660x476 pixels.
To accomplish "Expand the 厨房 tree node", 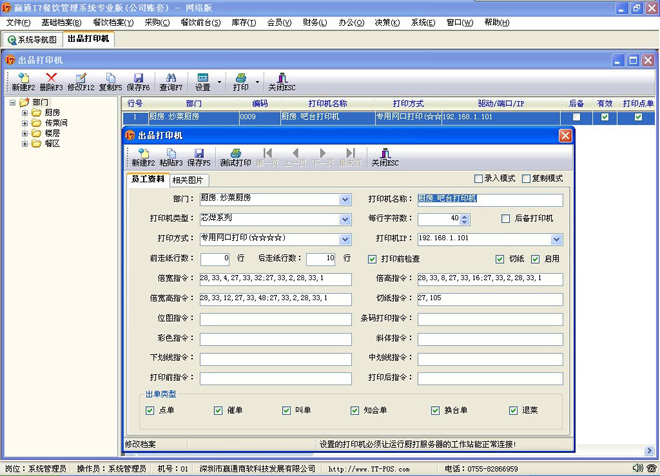I will click(24, 113).
